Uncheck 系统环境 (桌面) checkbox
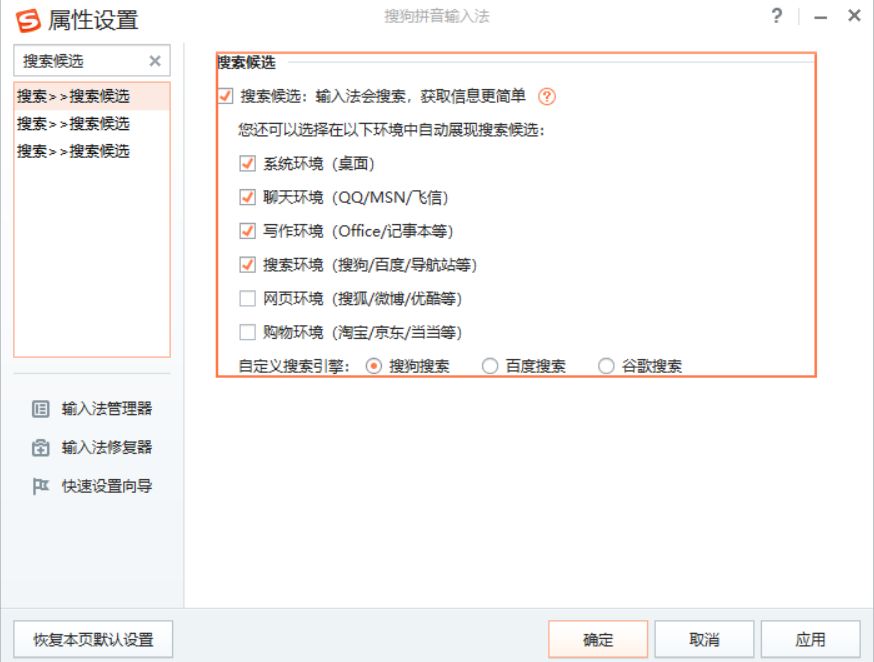The width and height of the screenshot is (874, 662). click(x=247, y=163)
